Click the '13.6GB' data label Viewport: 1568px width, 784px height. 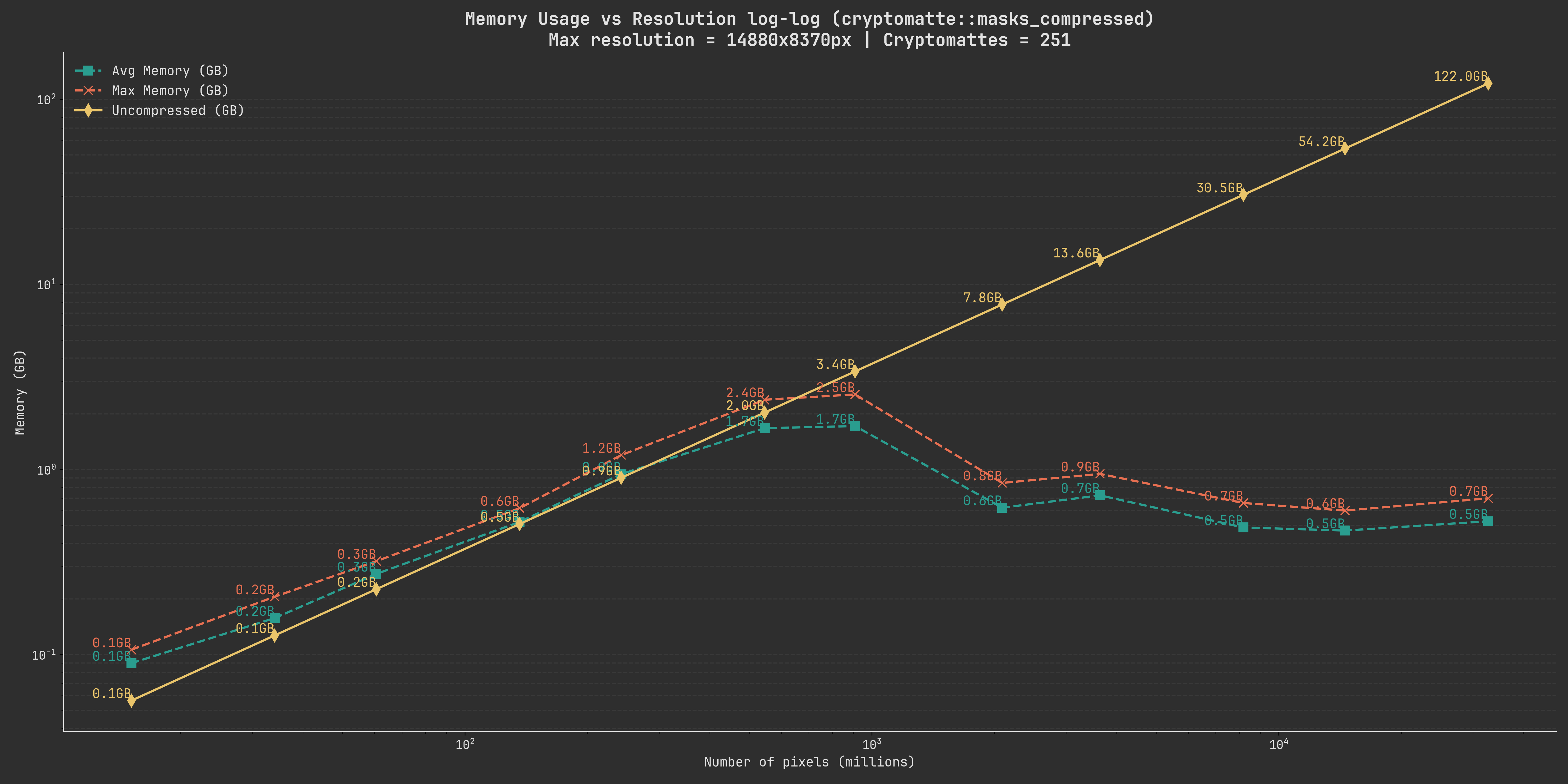click(1076, 253)
